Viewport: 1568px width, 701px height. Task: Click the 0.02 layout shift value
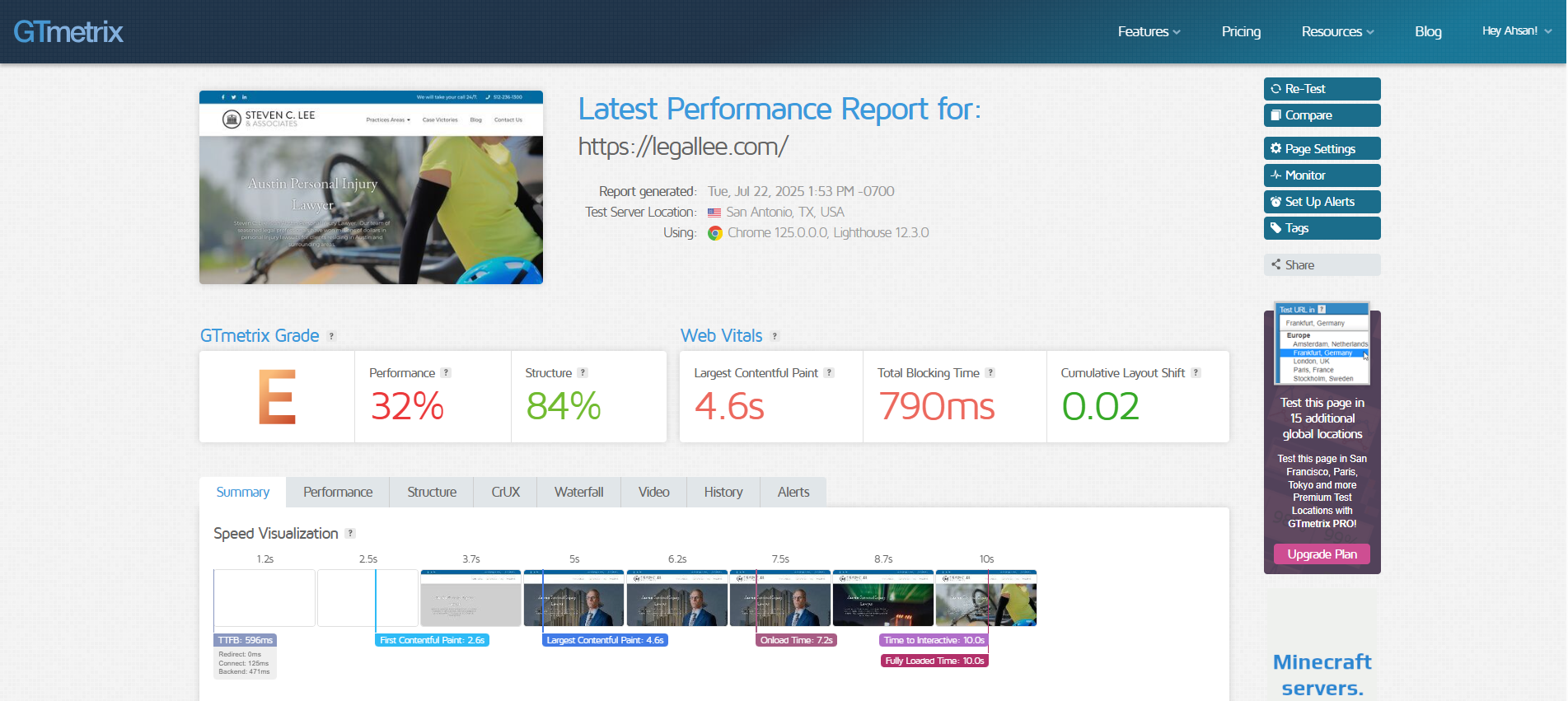[1100, 406]
